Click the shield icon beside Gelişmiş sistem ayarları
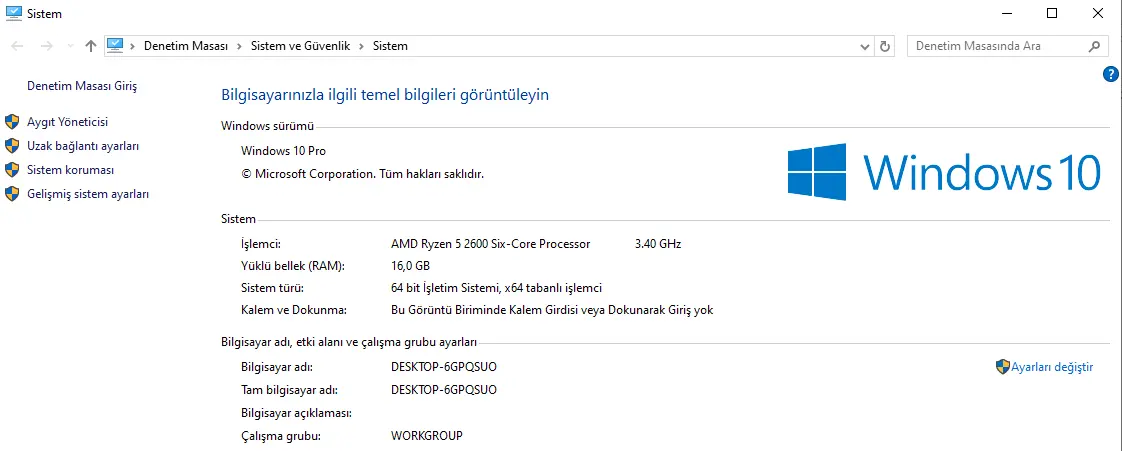The height and width of the screenshot is (451, 1122). 11,193
